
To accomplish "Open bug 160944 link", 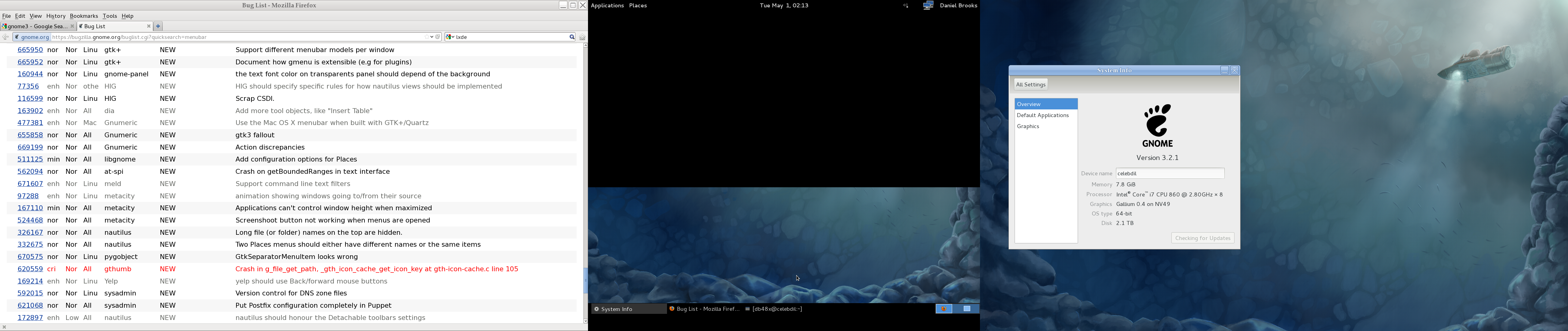I will coord(30,74).
